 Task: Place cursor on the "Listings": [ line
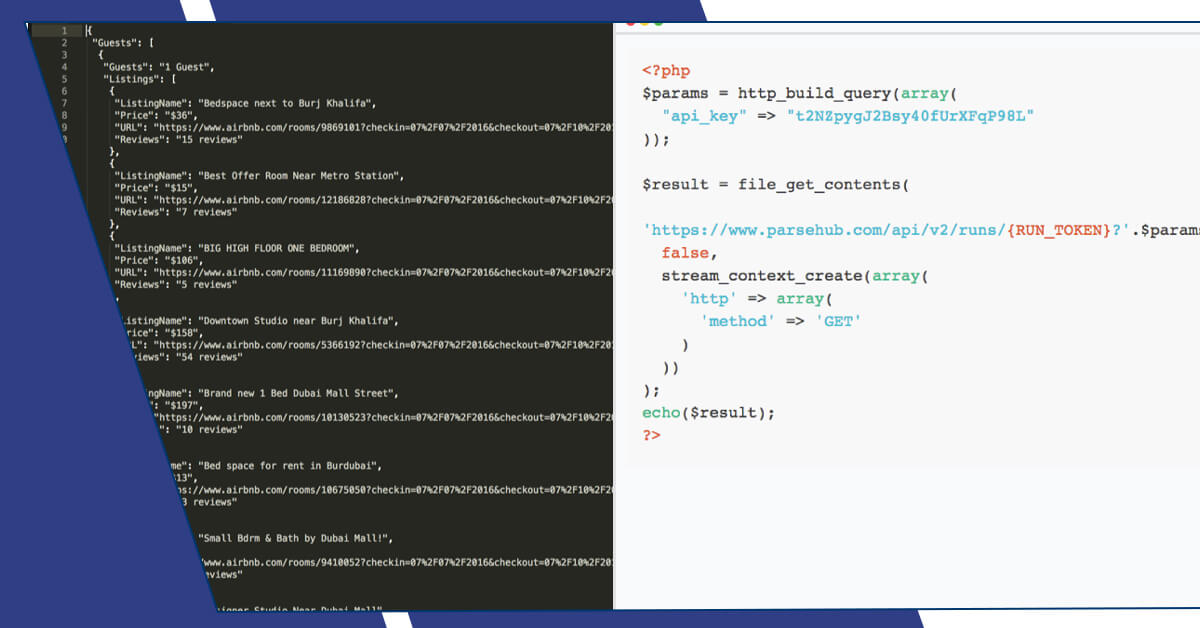coord(139,79)
